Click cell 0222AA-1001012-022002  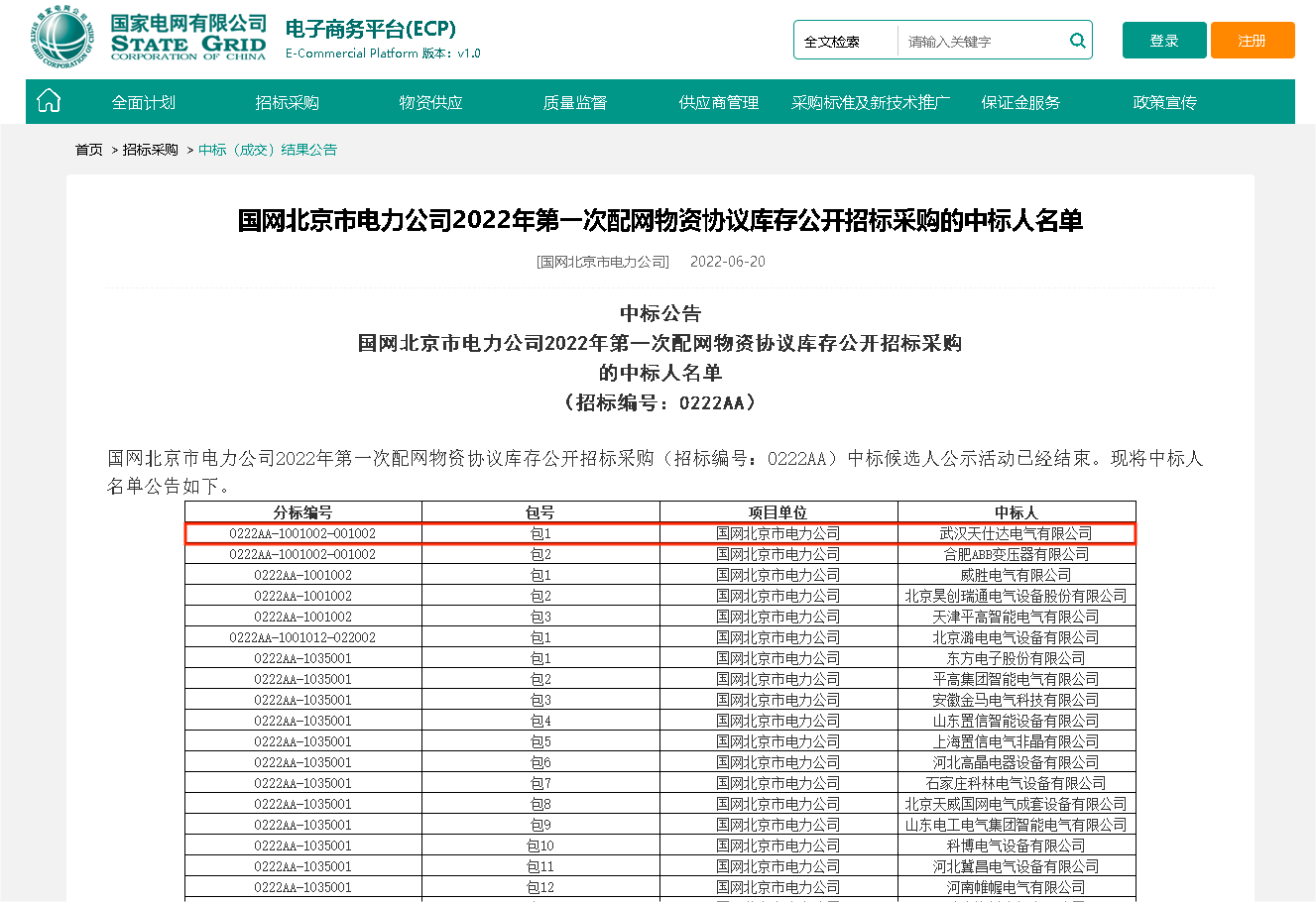303,637
